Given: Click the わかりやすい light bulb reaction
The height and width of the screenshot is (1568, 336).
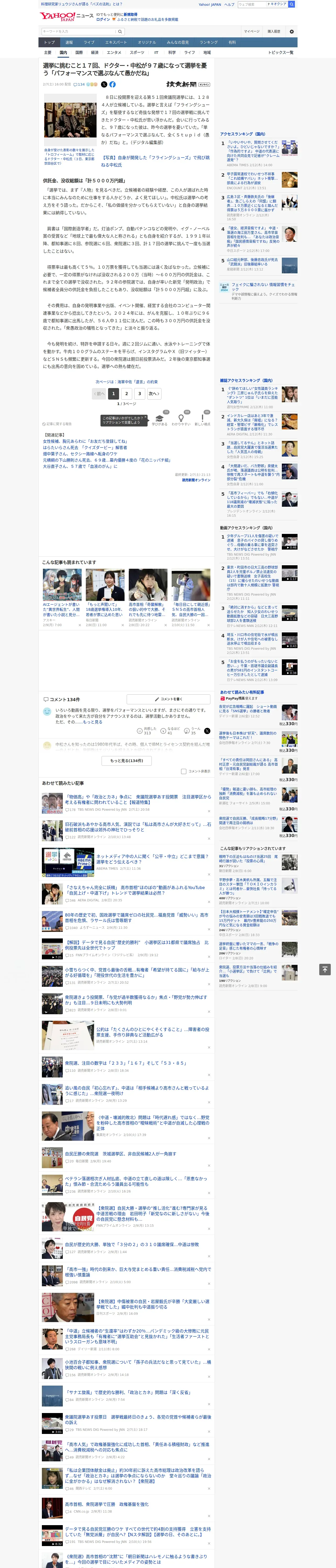Looking at the screenshot, I should coord(181,418).
